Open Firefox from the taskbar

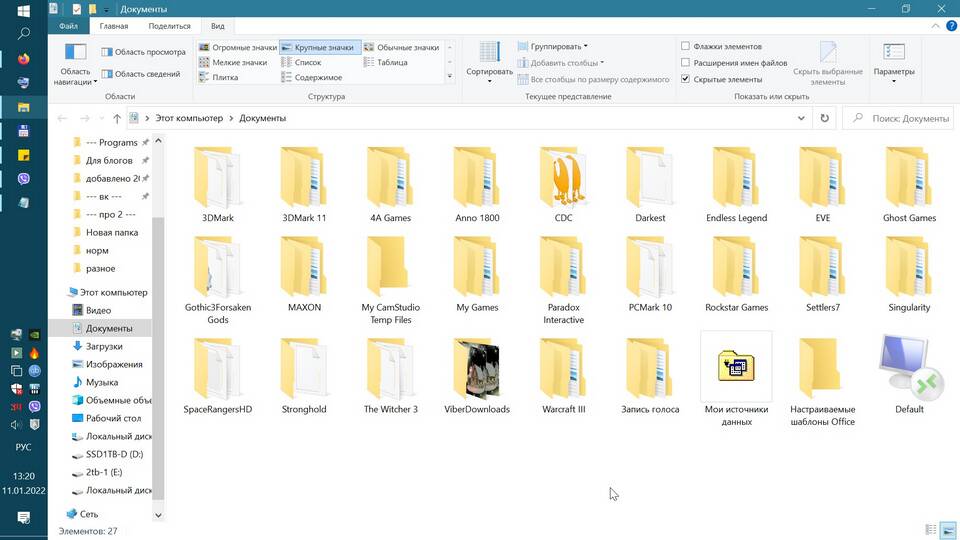click(x=23, y=59)
